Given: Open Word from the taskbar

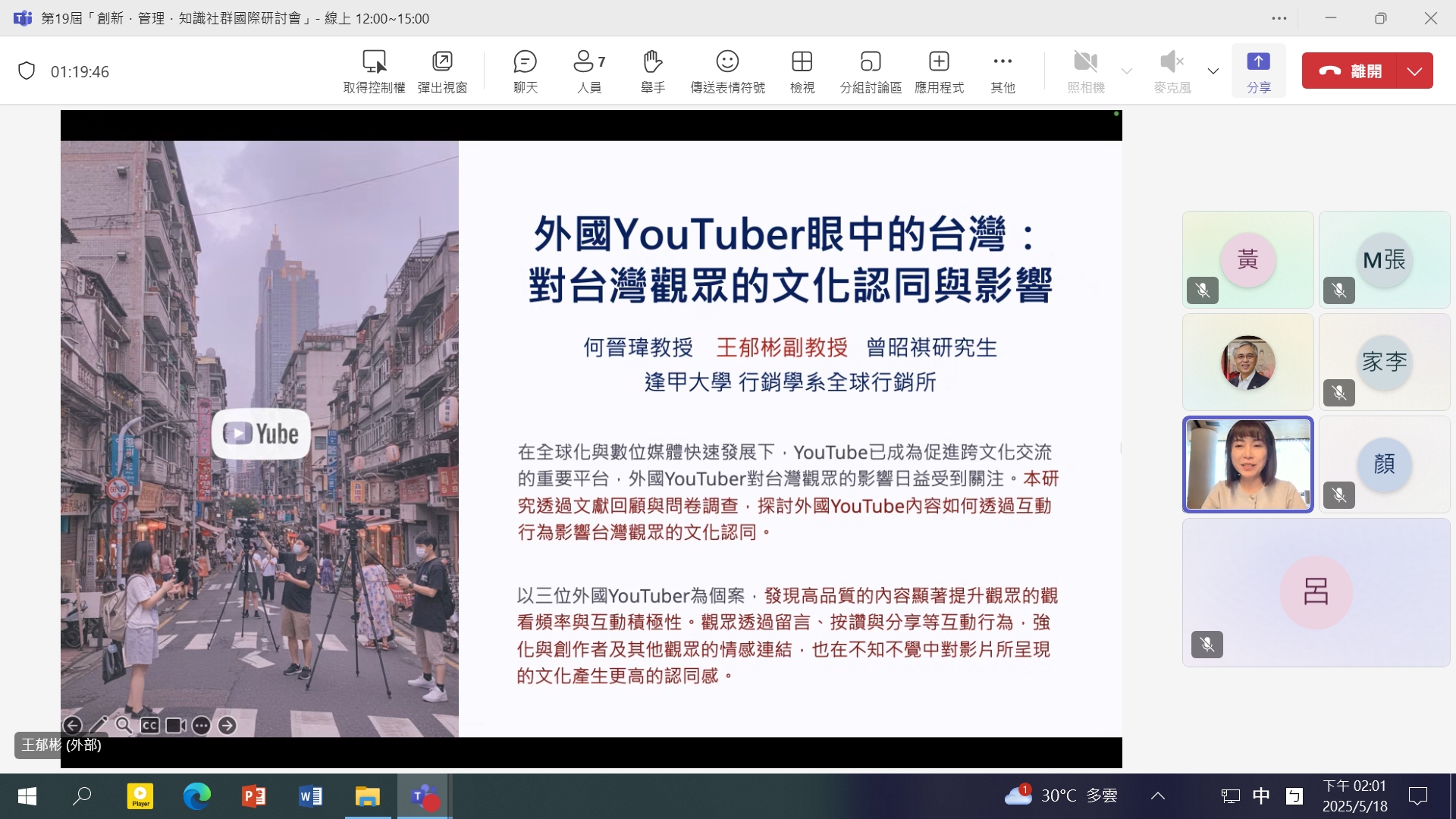Looking at the screenshot, I should click(x=311, y=796).
